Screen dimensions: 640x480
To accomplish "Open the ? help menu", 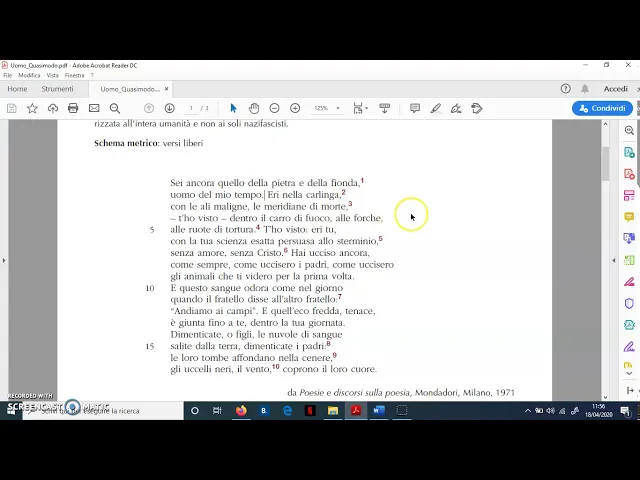I will [92, 76].
